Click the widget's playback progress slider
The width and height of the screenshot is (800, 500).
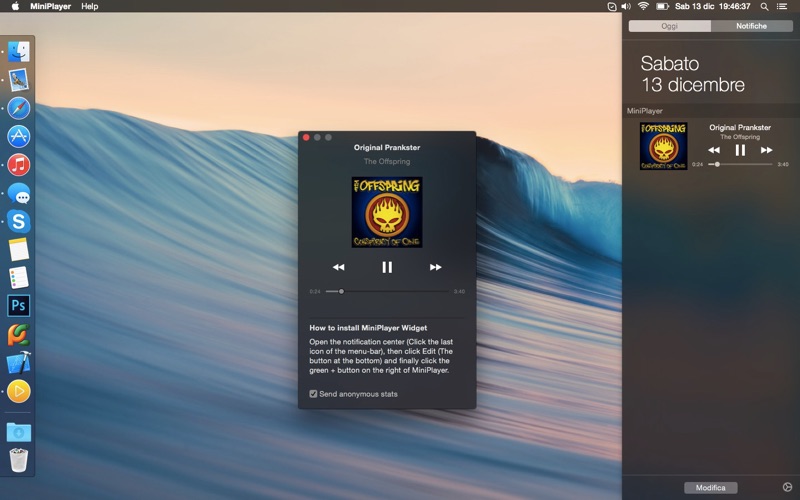click(x=740, y=164)
